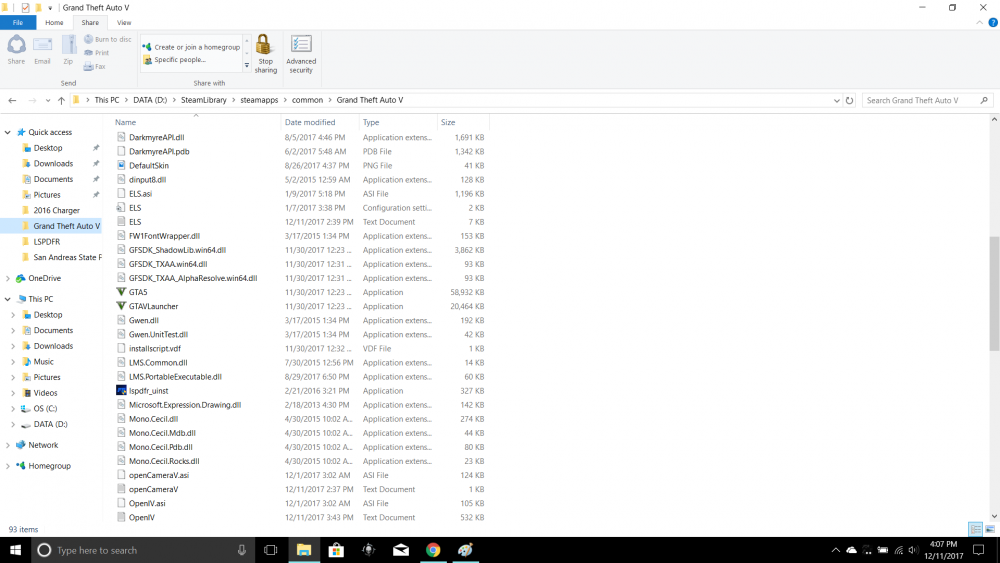Select the GTA5 application file
This screenshot has height=563, width=1000.
pyautogui.click(x=138, y=292)
